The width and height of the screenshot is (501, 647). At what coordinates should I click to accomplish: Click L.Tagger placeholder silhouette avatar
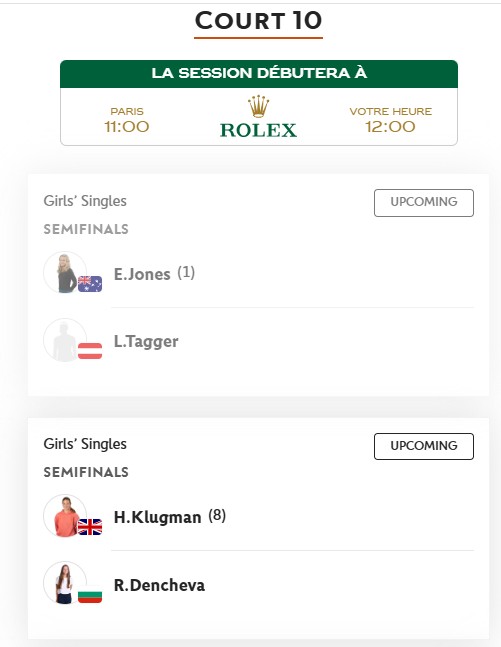click(65, 340)
